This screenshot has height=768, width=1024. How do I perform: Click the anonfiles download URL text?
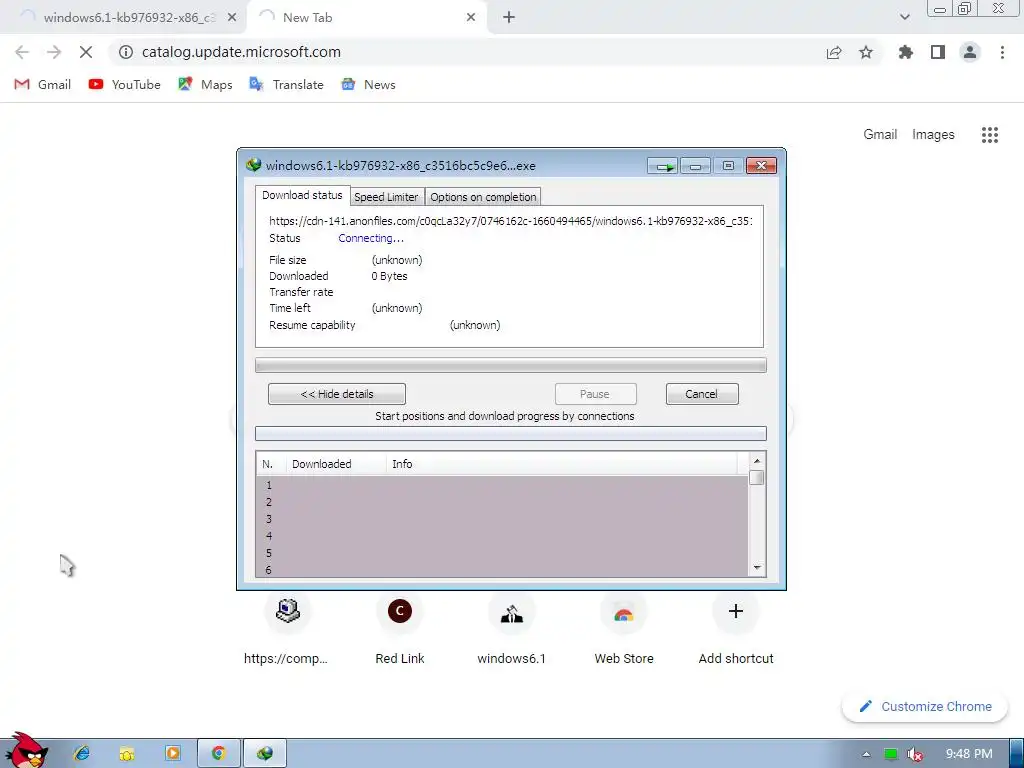[511, 221]
